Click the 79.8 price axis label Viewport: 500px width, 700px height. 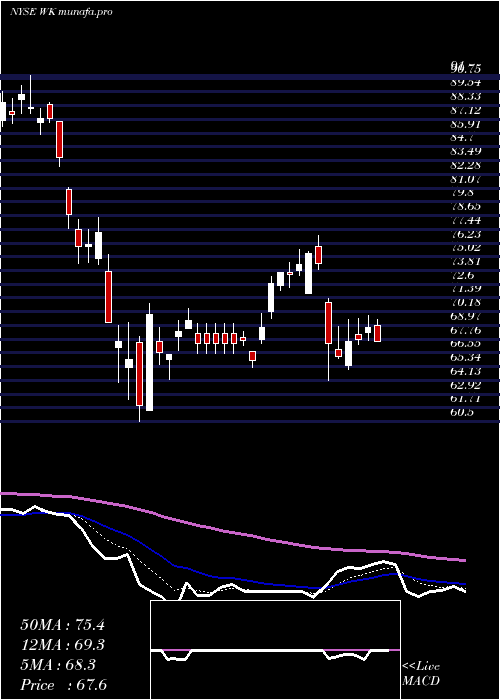(462, 192)
